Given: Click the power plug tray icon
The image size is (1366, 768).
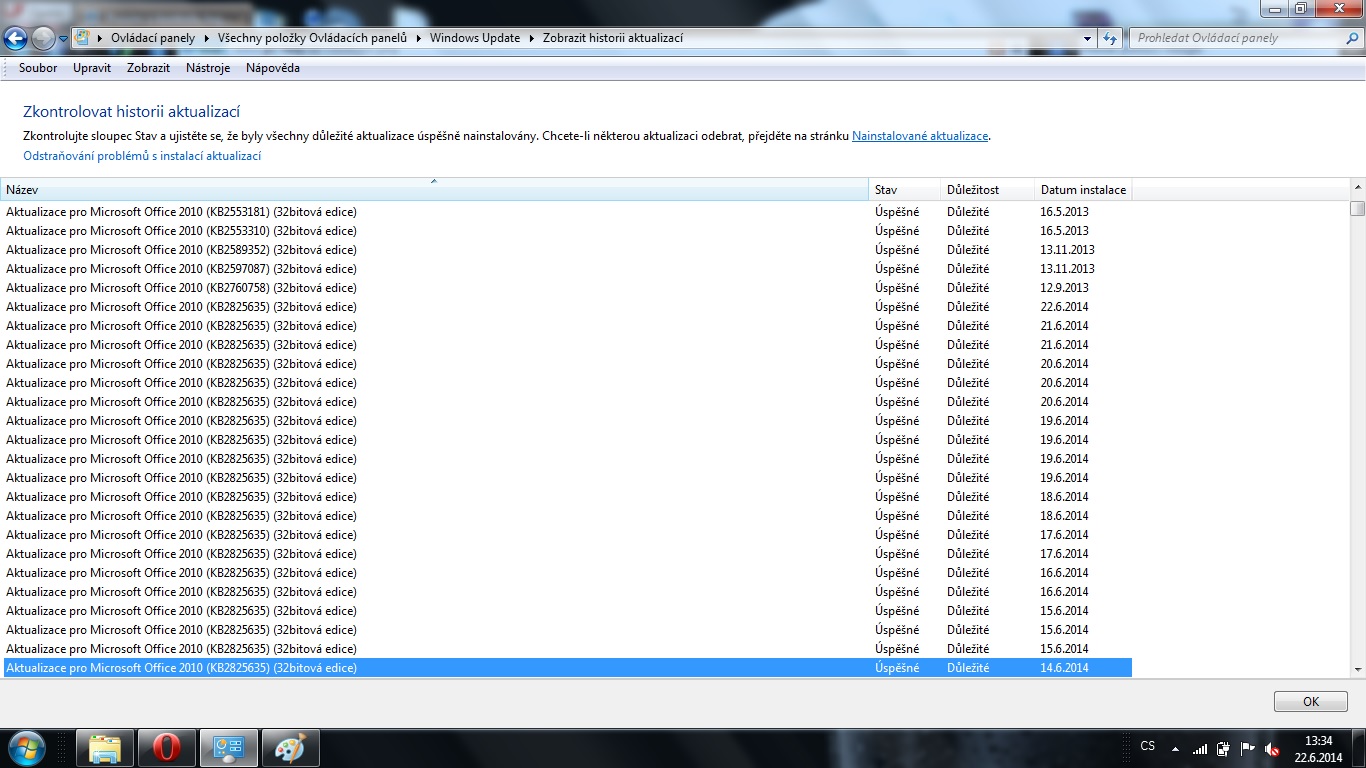Looking at the screenshot, I should 1223,748.
